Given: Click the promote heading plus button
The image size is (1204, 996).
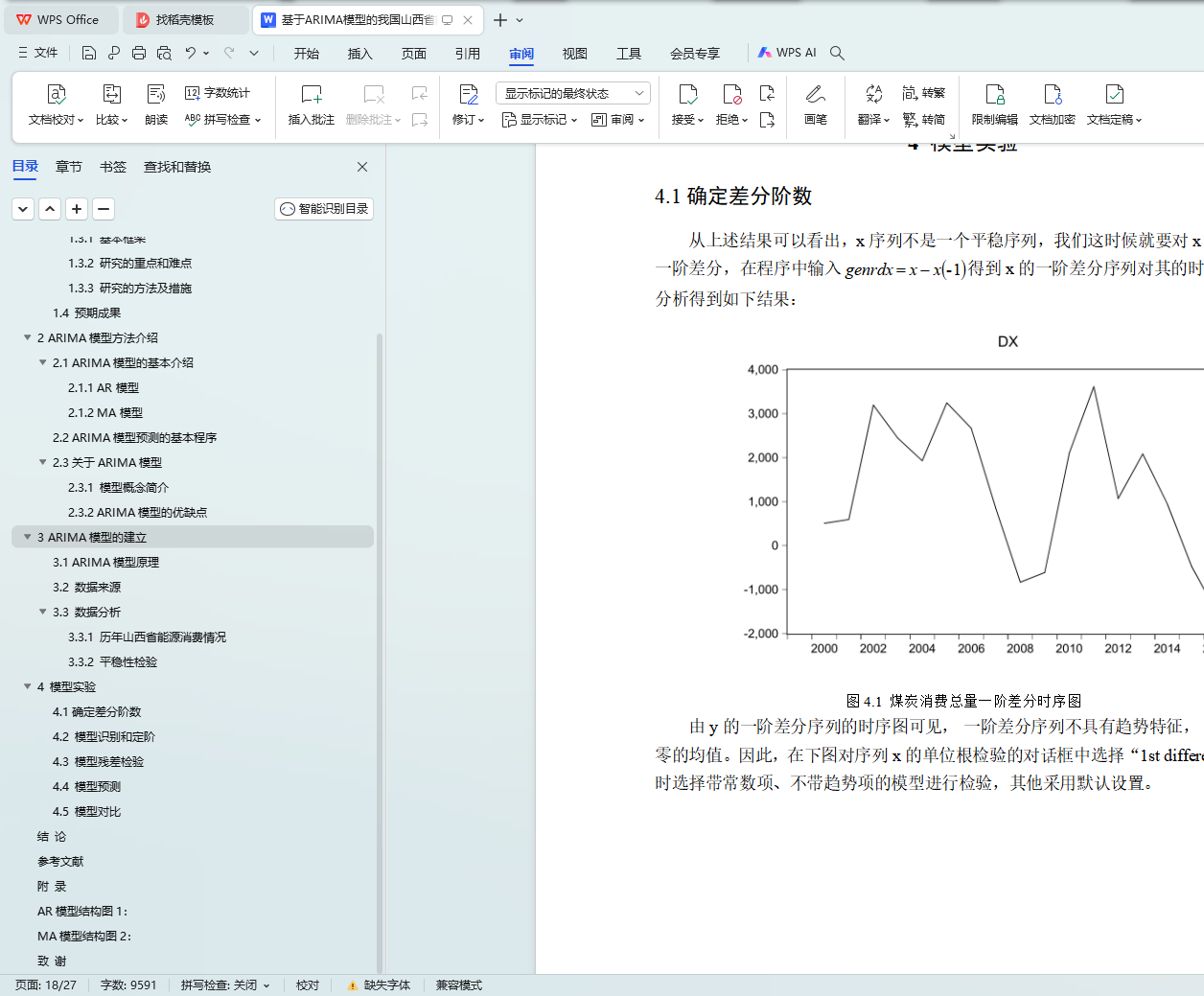Looking at the screenshot, I should coord(77,209).
